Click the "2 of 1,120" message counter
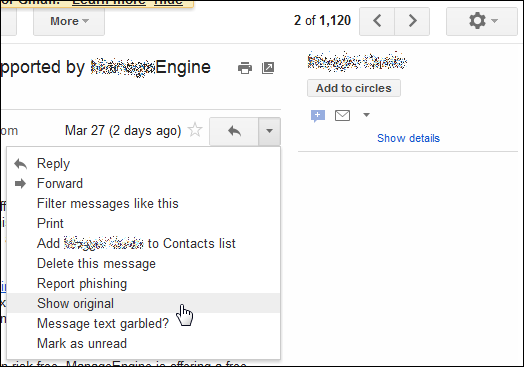Viewport: 524px width, 367px height. point(322,21)
